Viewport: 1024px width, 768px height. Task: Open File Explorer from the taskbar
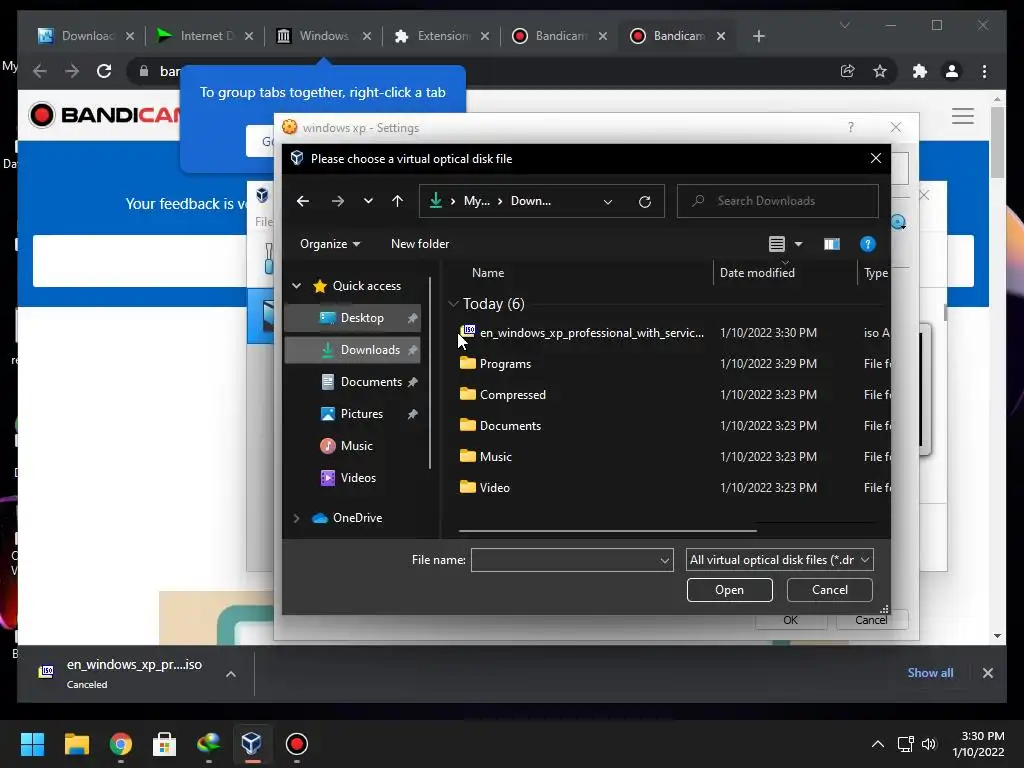pyautogui.click(x=76, y=744)
